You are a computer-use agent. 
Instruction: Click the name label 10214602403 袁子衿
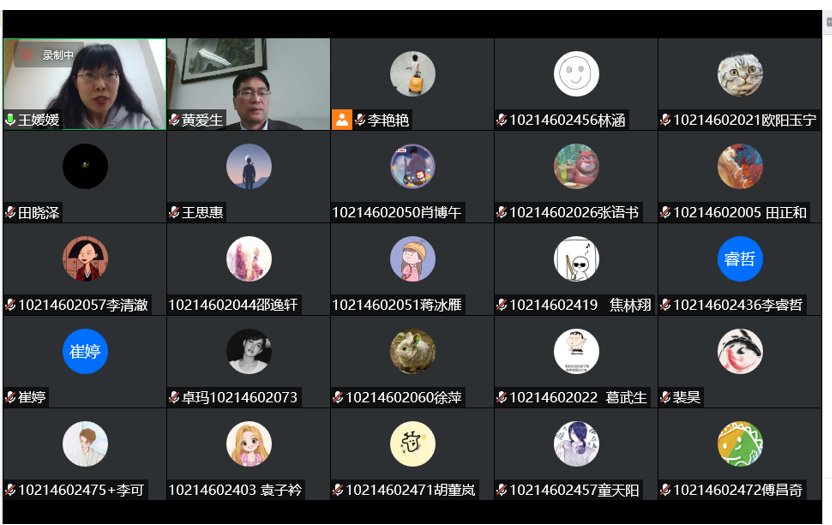tap(235, 490)
